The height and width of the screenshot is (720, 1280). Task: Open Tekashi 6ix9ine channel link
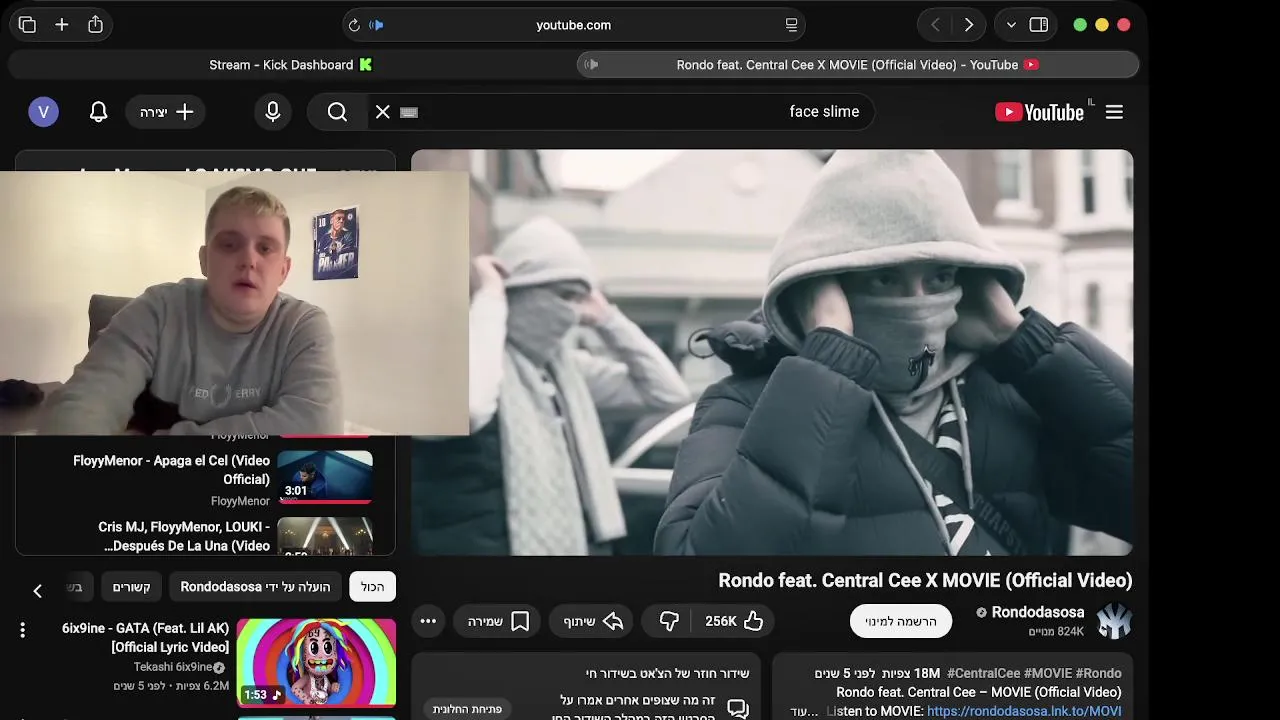tap(179, 667)
